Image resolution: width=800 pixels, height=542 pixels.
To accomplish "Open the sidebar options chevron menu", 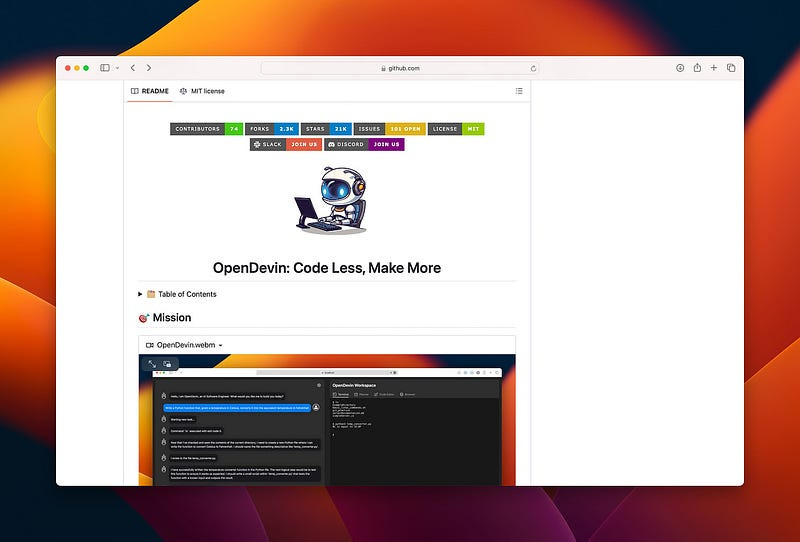I will (117, 68).
